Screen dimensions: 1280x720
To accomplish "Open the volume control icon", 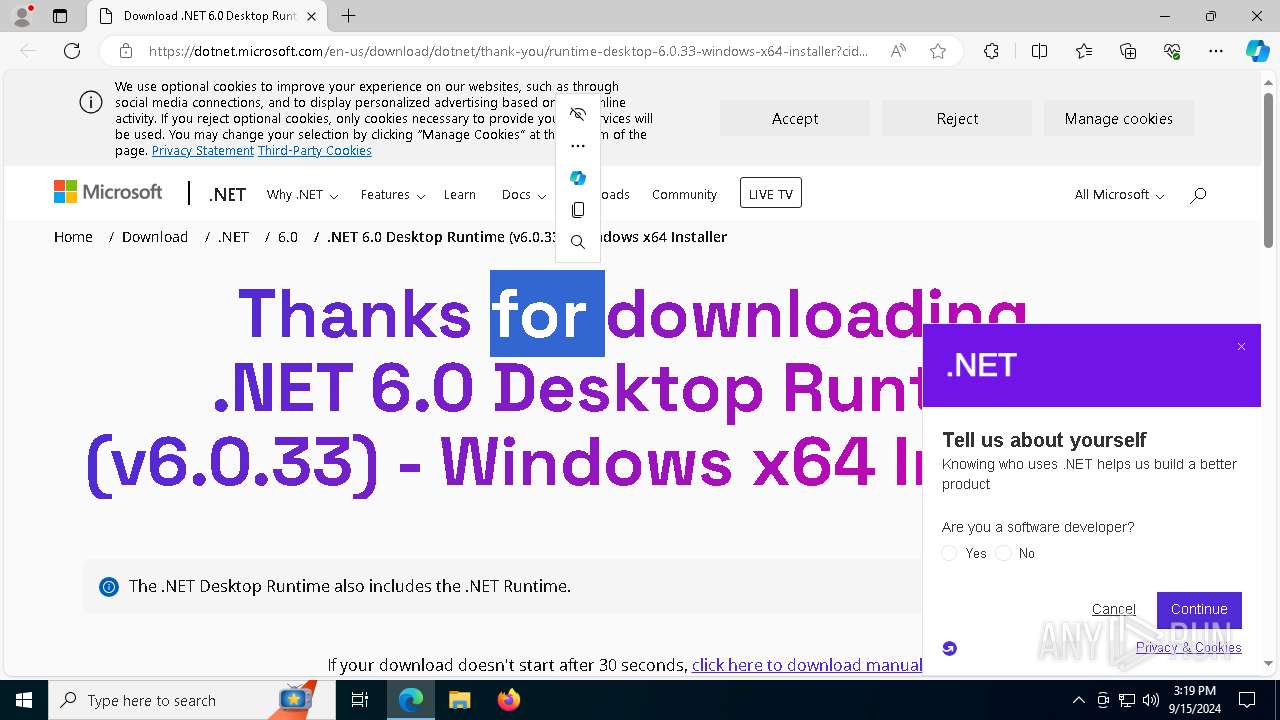I will tap(1151, 700).
